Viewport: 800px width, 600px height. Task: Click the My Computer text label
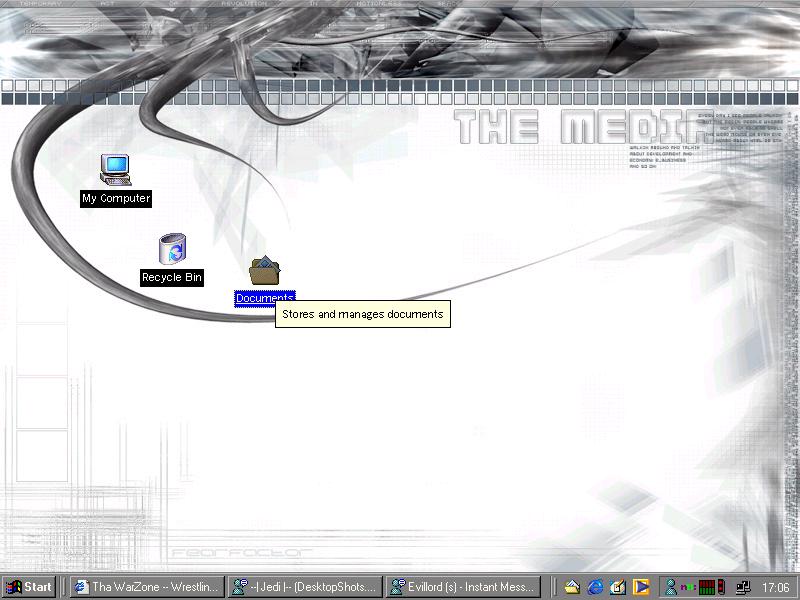coord(116,198)
